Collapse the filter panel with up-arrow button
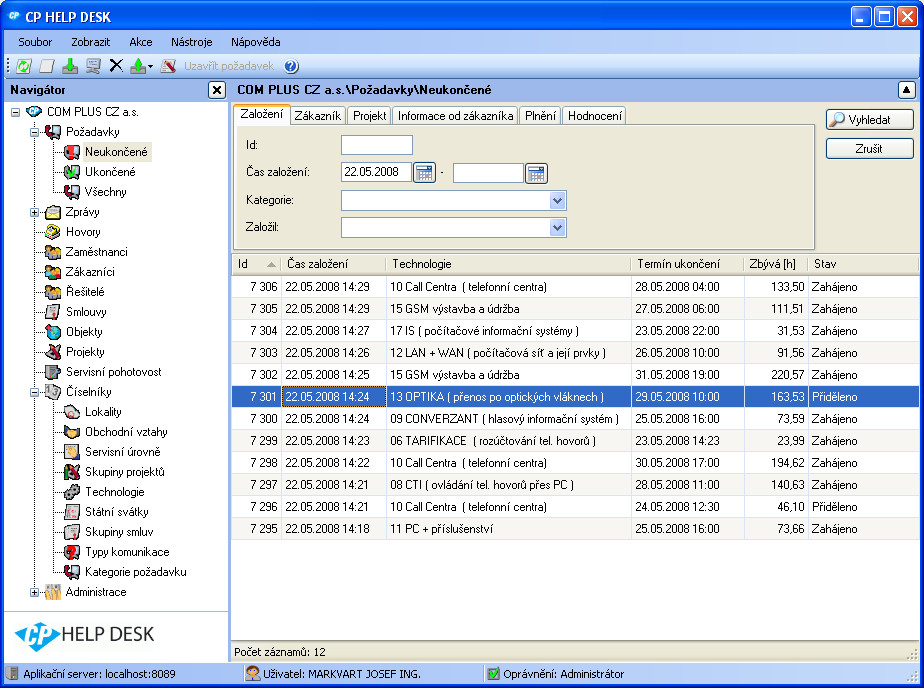 click(x=906, y=90)
